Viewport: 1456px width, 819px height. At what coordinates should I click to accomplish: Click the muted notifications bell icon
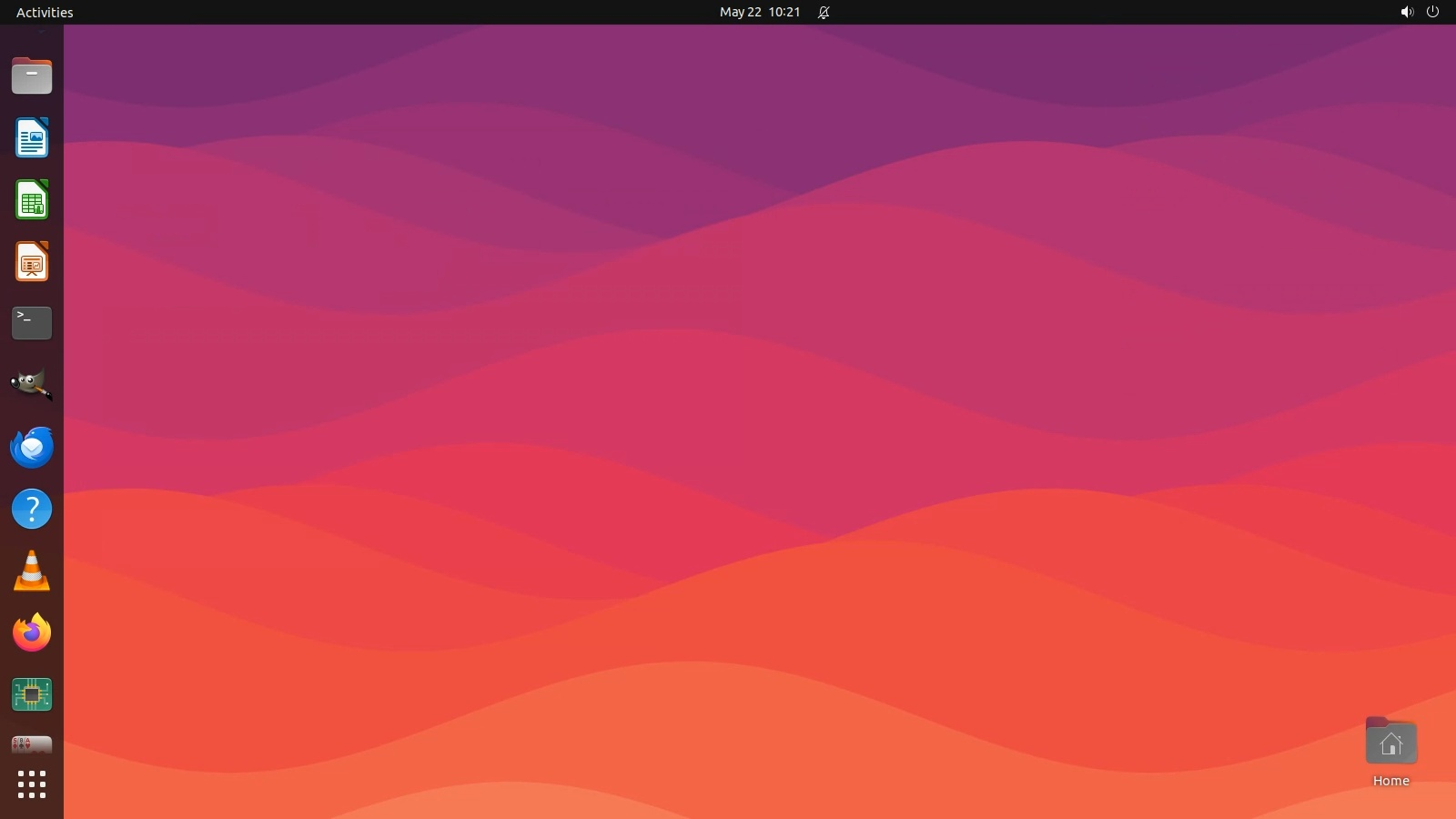(824, 13)
